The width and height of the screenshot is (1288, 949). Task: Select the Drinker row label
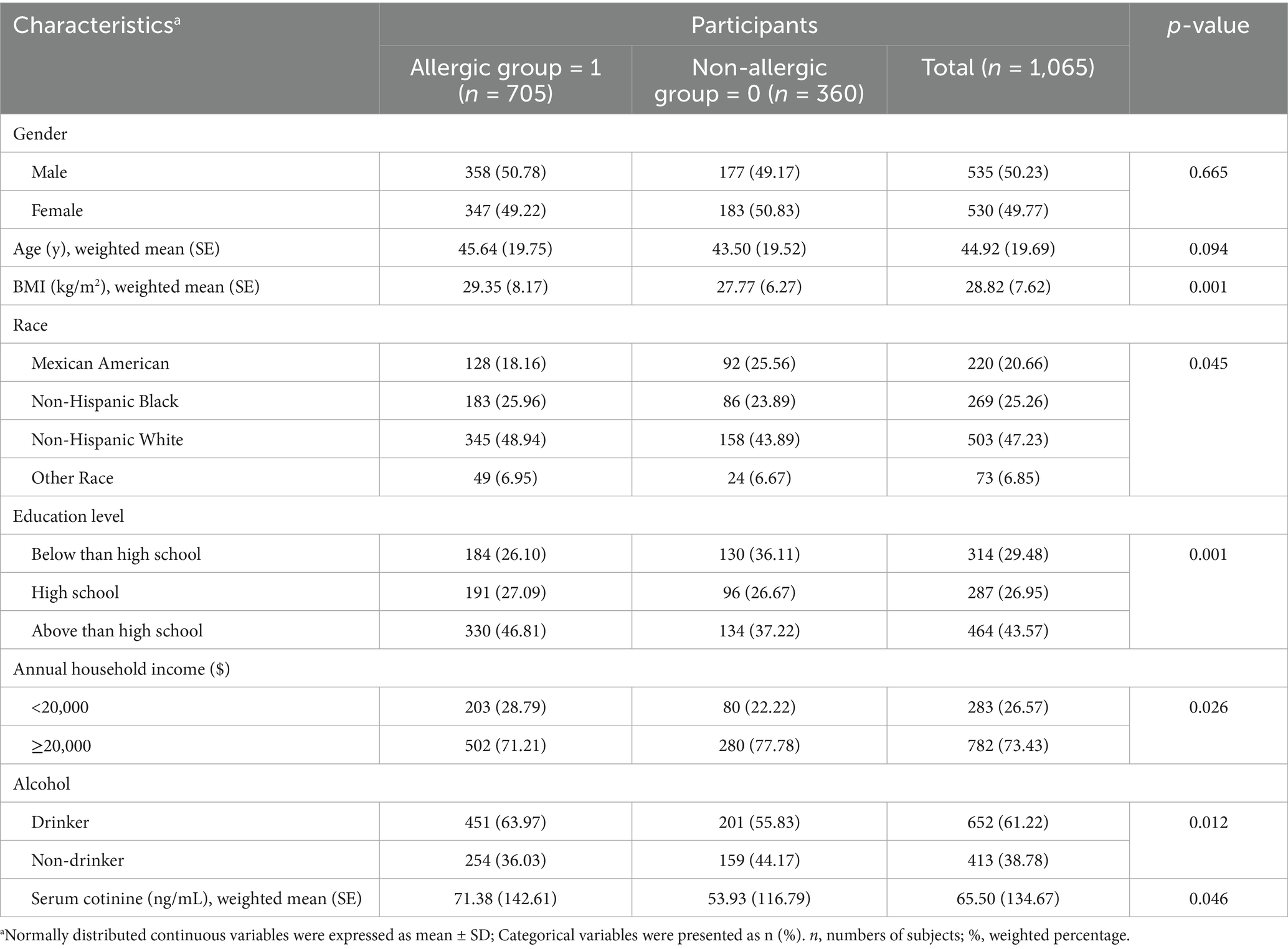(60, 822)
